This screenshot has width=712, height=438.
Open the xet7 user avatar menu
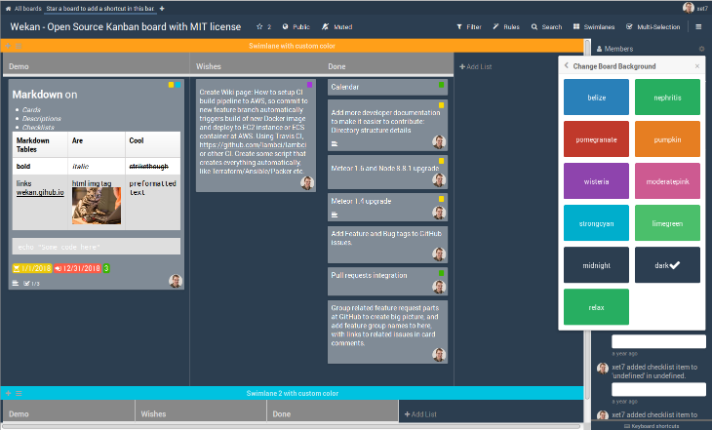(x=688, y=8)
